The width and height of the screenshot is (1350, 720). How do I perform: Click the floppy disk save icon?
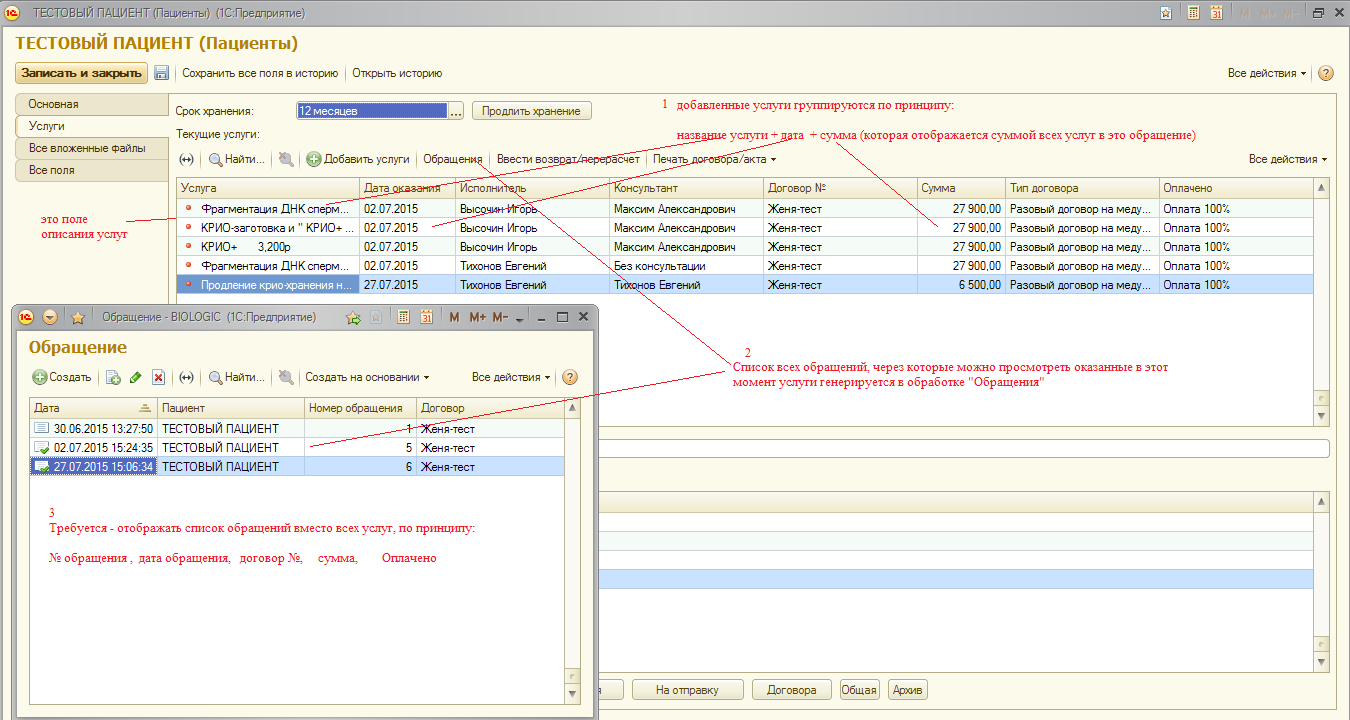point(161,73)
